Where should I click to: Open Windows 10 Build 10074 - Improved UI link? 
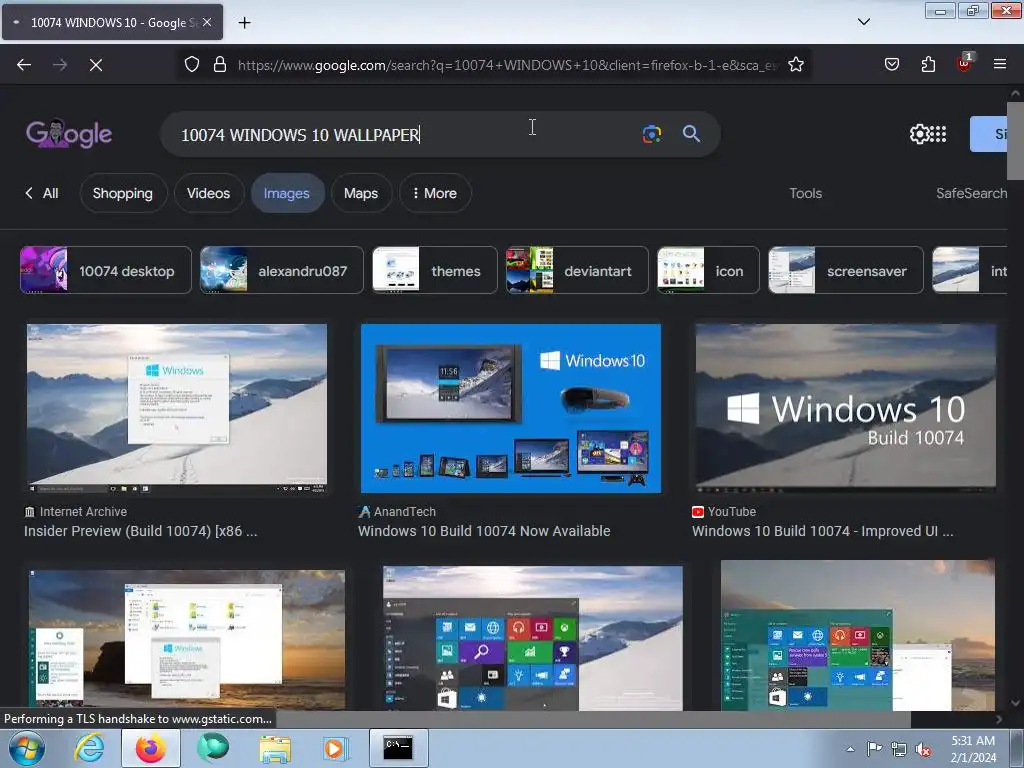click(823, 531)
